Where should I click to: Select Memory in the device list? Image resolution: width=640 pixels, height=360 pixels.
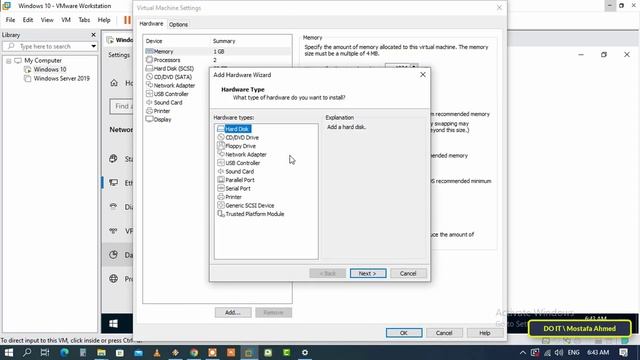pyautogui.click(x=218, y=51)
